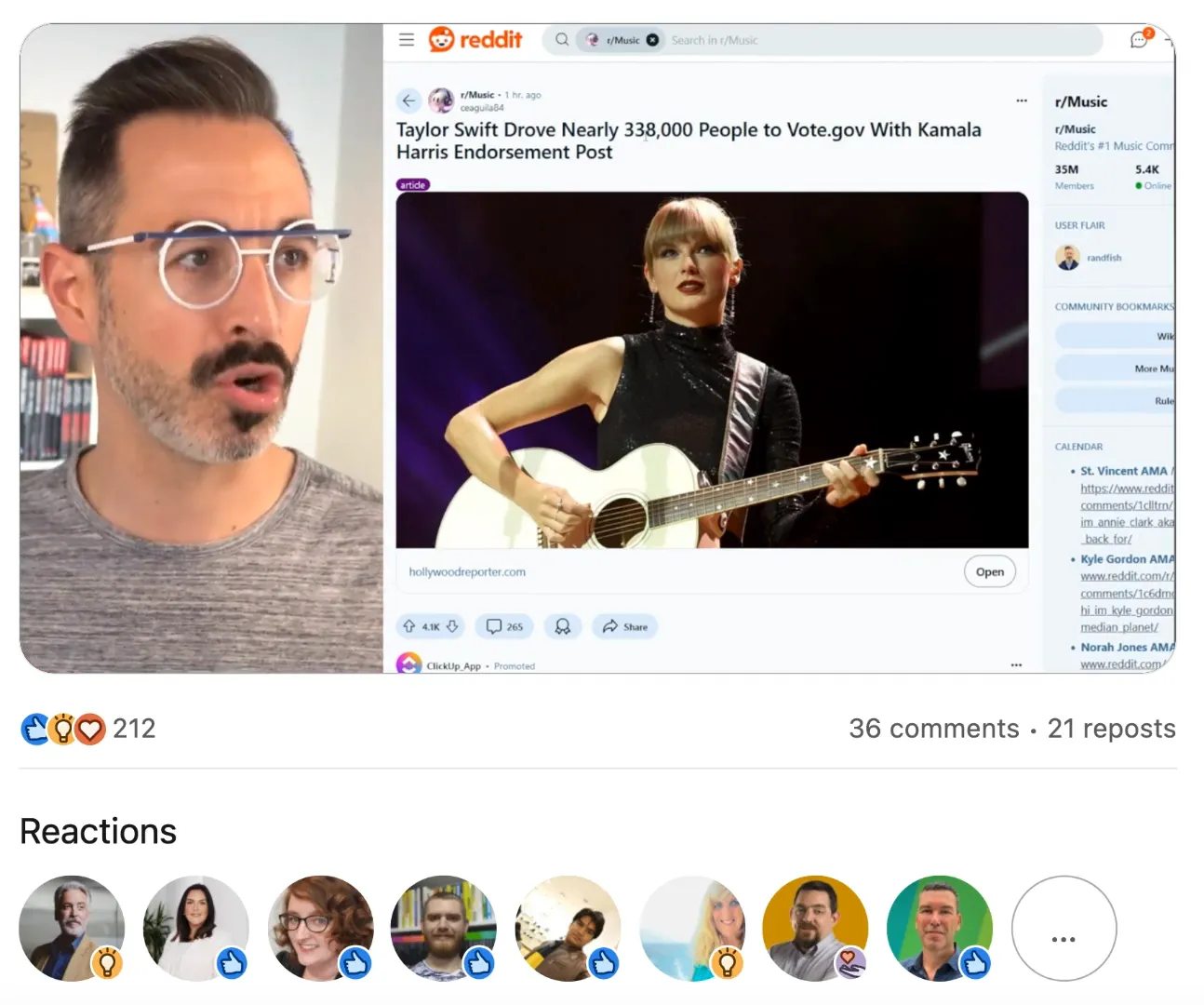Open the Reddit hamburger menu
This screenshot has height=1005, width=1204.
(x=407, y=40)
